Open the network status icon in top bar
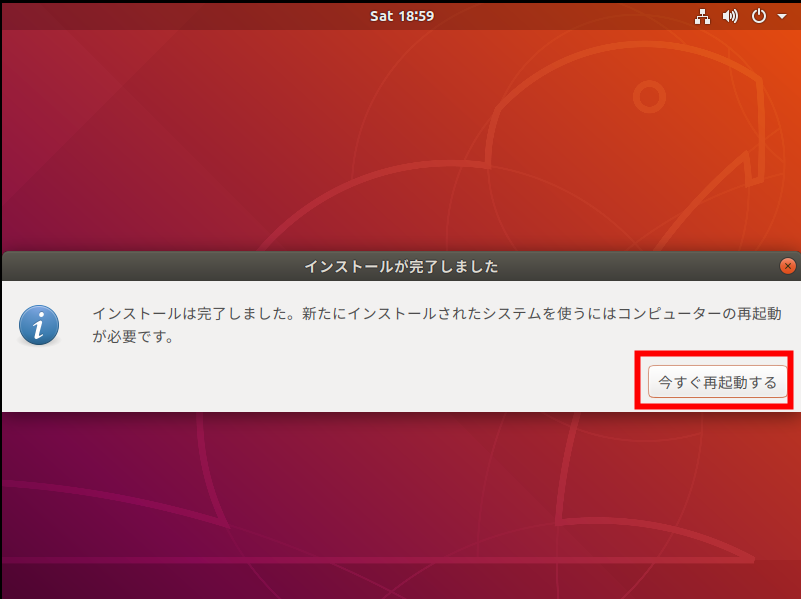The width and height of the screenshot is (801, 599). 702,16
